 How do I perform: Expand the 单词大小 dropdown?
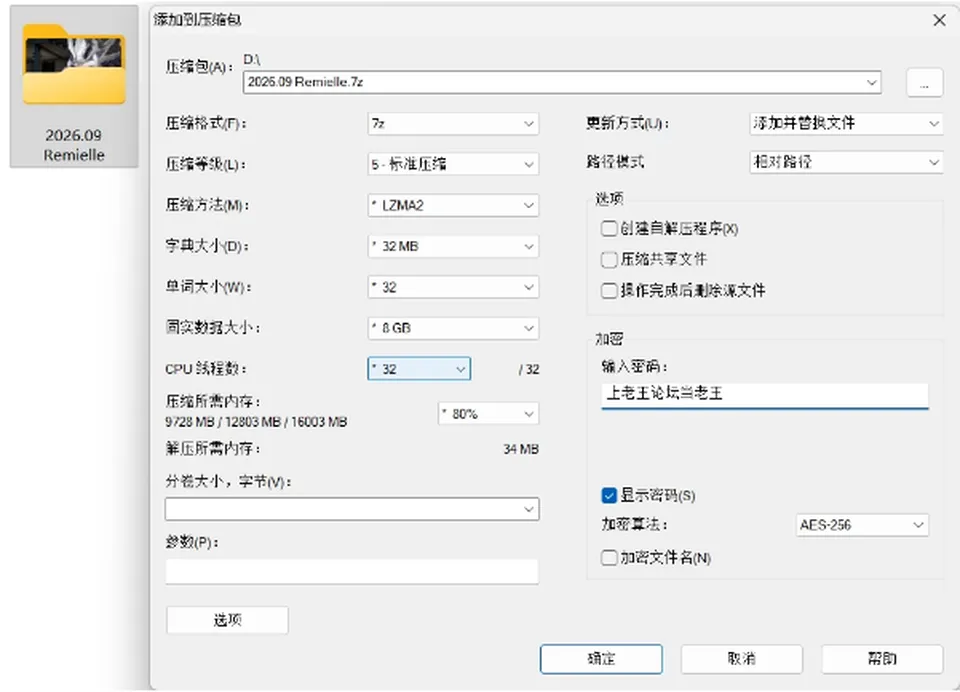click(x=453, y=287)
